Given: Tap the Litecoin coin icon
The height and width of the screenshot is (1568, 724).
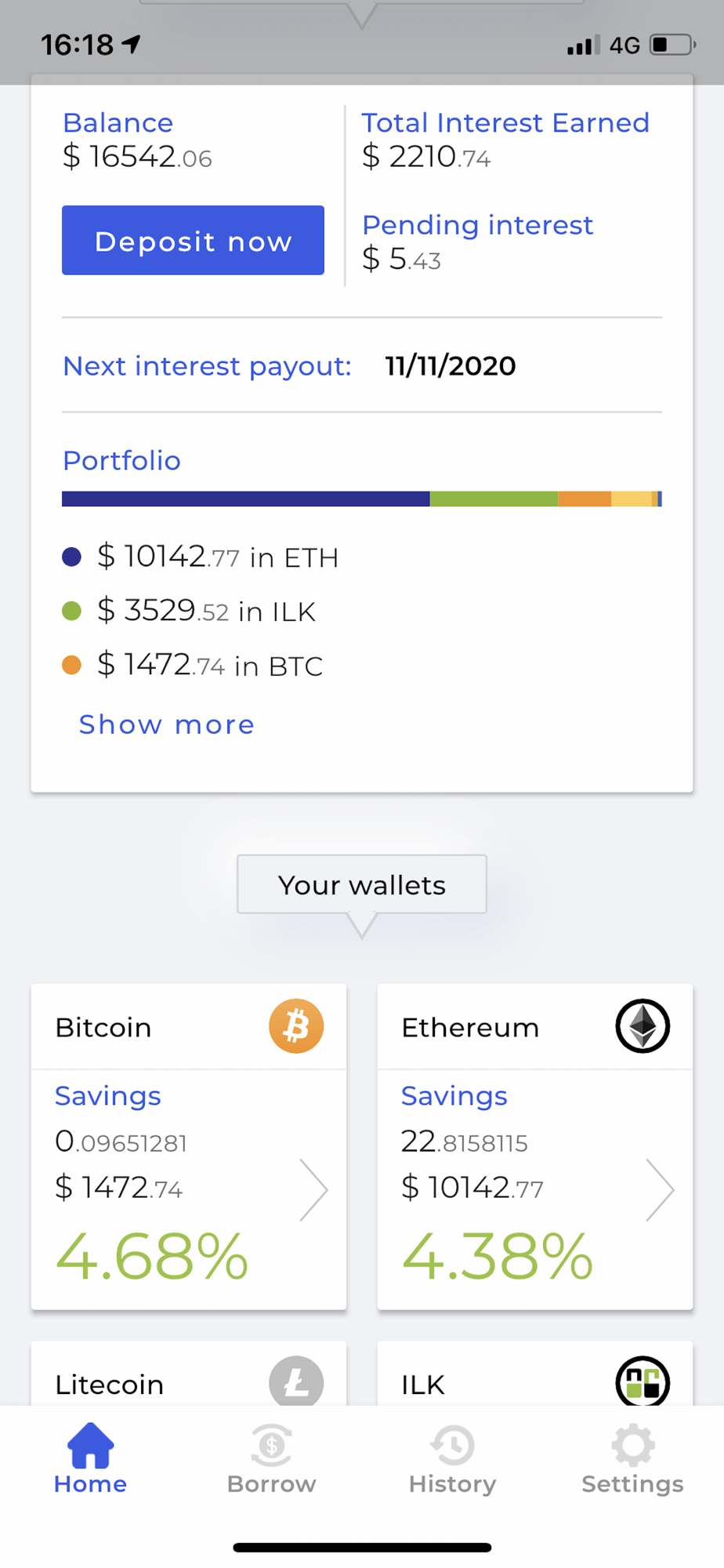Looking at the screenshot, I should pyautogui.click(x=296, y=1381).
